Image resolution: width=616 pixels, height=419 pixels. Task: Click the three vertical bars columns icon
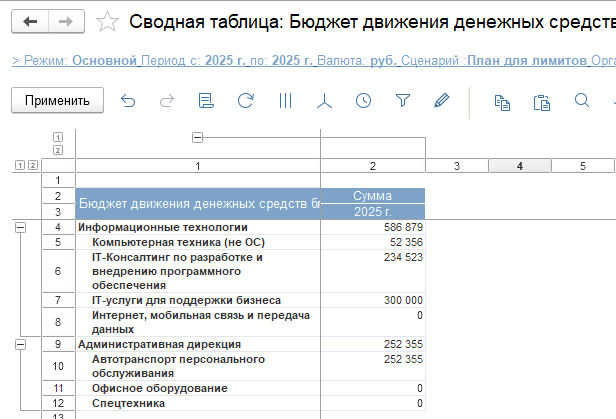pyautogui.click(x=285, y=100)
